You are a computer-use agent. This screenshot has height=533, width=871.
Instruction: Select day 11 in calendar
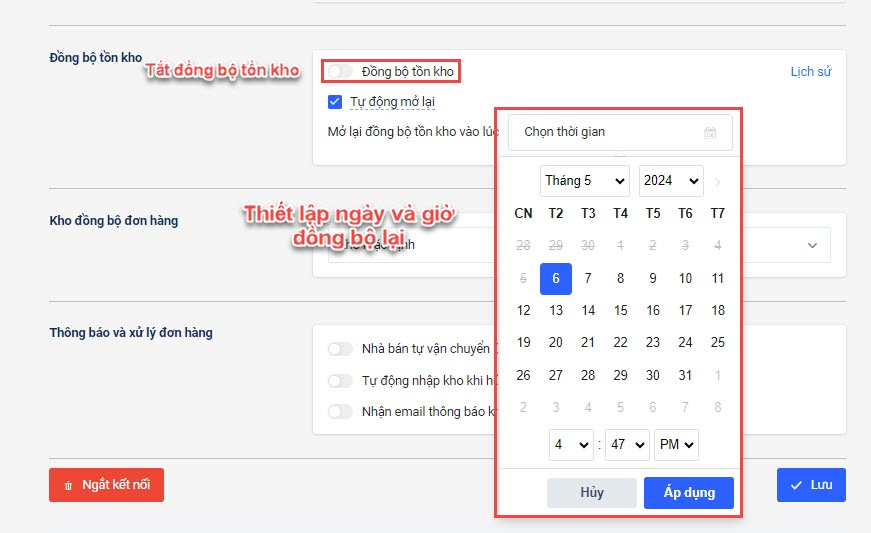[718, 279]
